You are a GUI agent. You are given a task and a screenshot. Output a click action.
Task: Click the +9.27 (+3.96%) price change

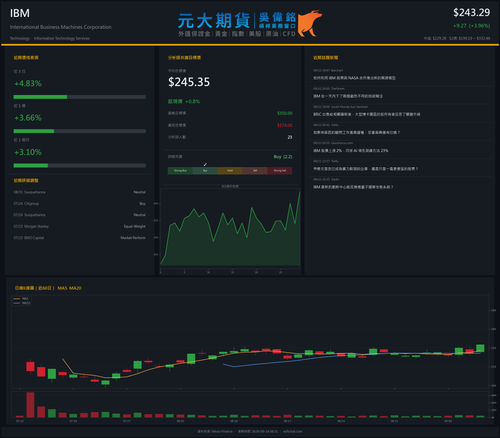point(471,26)
